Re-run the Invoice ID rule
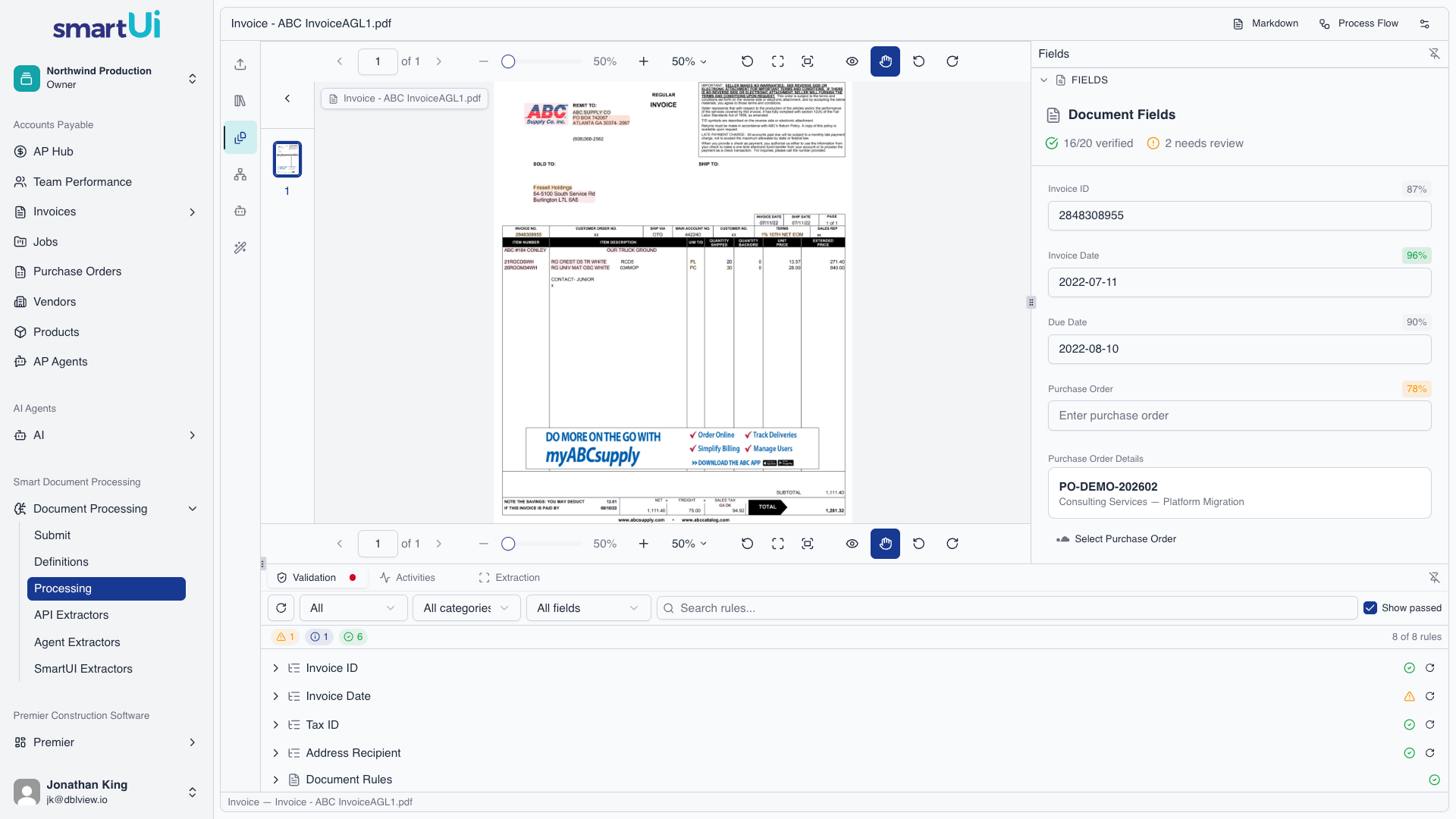The height and width of the screenshot is (819, 1456). click(x=1430, y=668)
